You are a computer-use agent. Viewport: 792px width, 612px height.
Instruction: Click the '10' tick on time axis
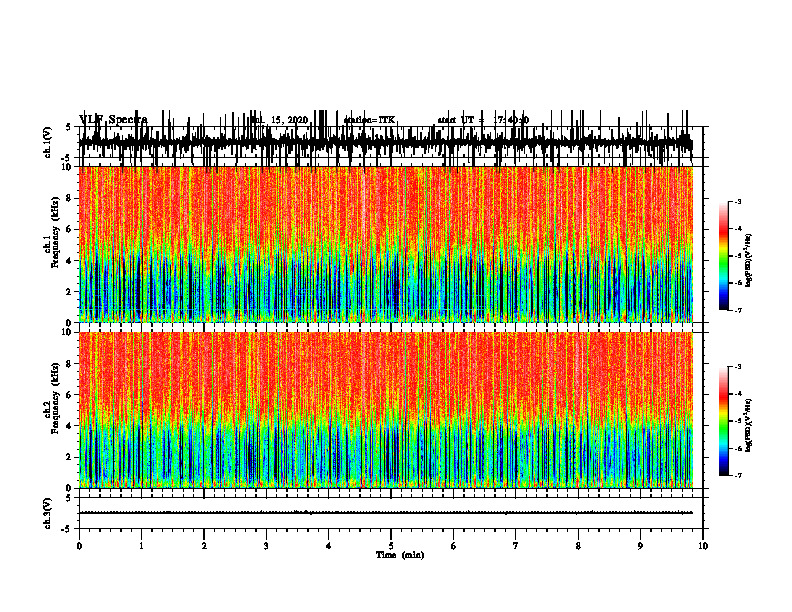tap(703, 546)
